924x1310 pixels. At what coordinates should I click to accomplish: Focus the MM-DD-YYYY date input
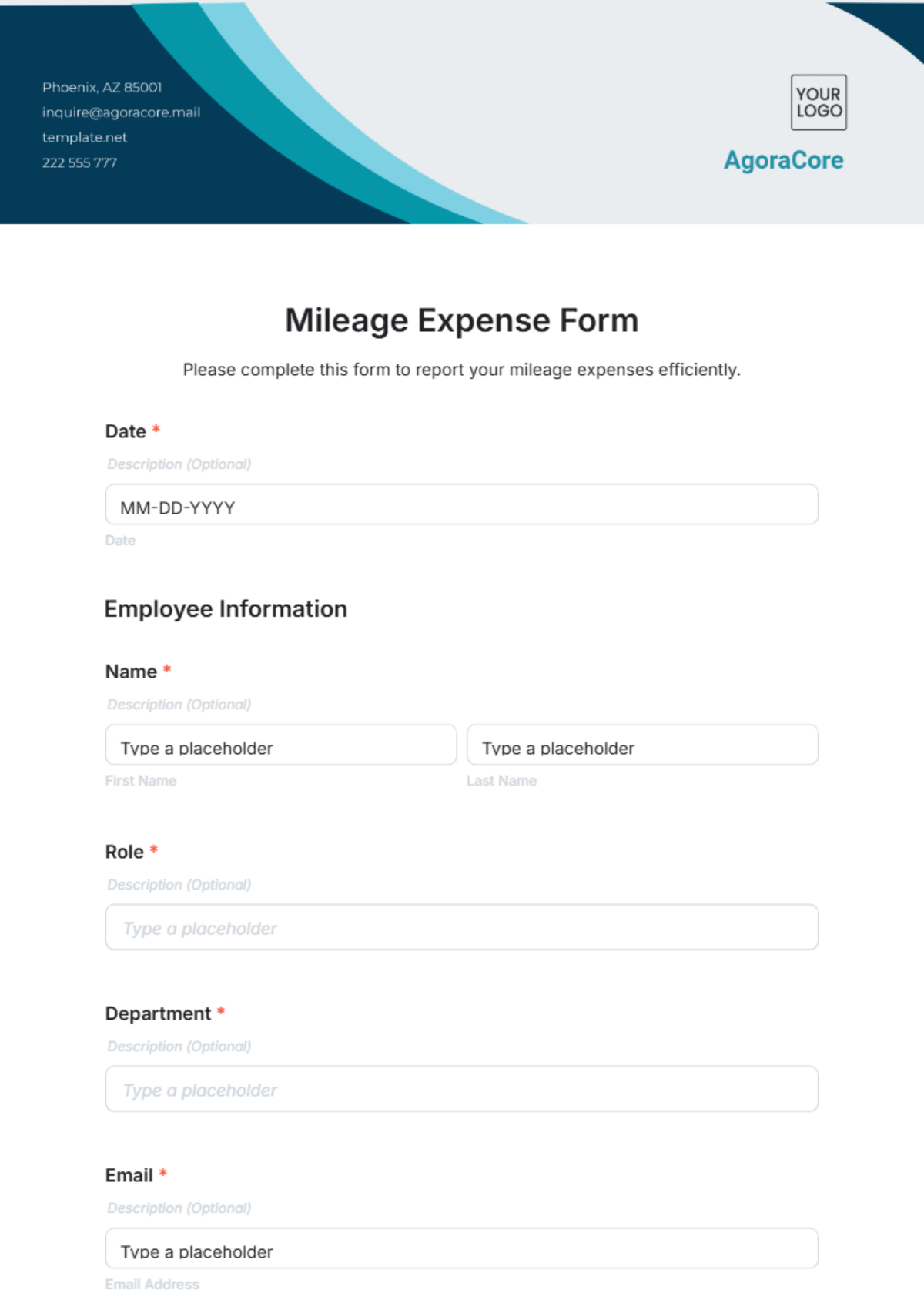(462, 504)
